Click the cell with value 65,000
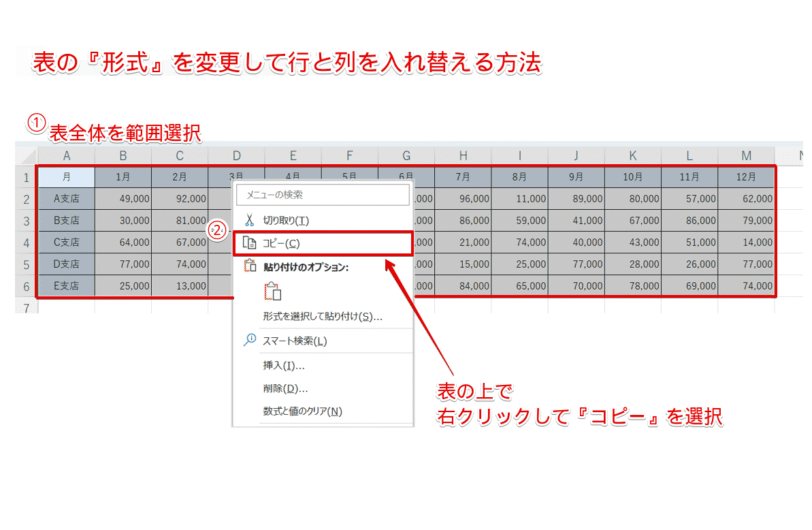812x530 pixels. click(x=520, y=285)
